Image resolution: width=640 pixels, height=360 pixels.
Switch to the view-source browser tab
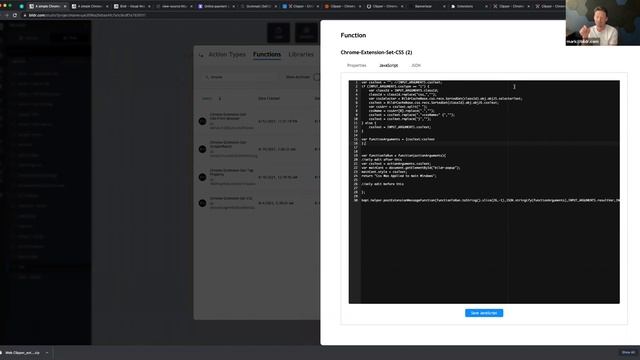(x=174, y=6)
